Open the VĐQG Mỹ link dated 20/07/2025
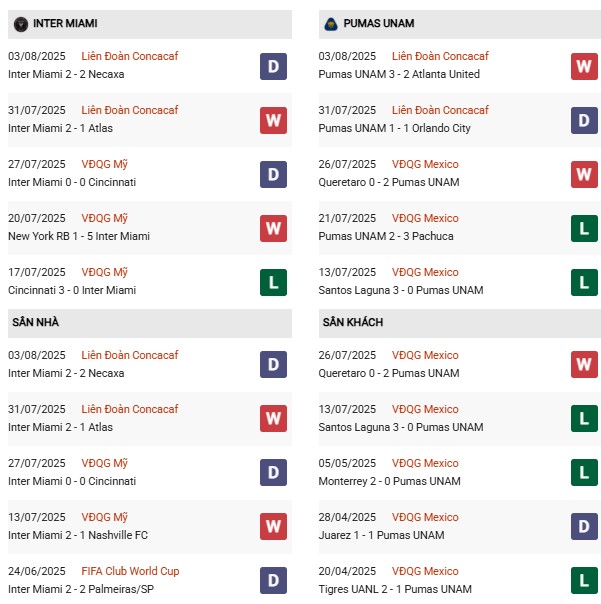Viewport: 601px width, 604px height. [106, 218]
